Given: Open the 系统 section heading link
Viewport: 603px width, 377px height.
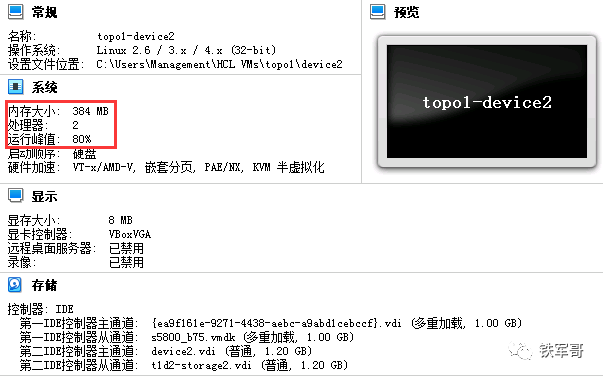Looking at the screenshot, I should (44, 87).
